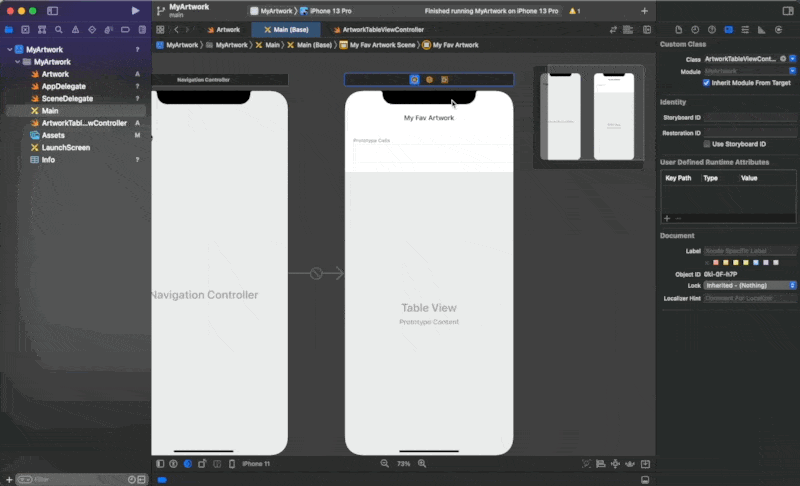Collapse the MyArtwork project root
The width and height of the screenshot is (800, 486).
10,49
